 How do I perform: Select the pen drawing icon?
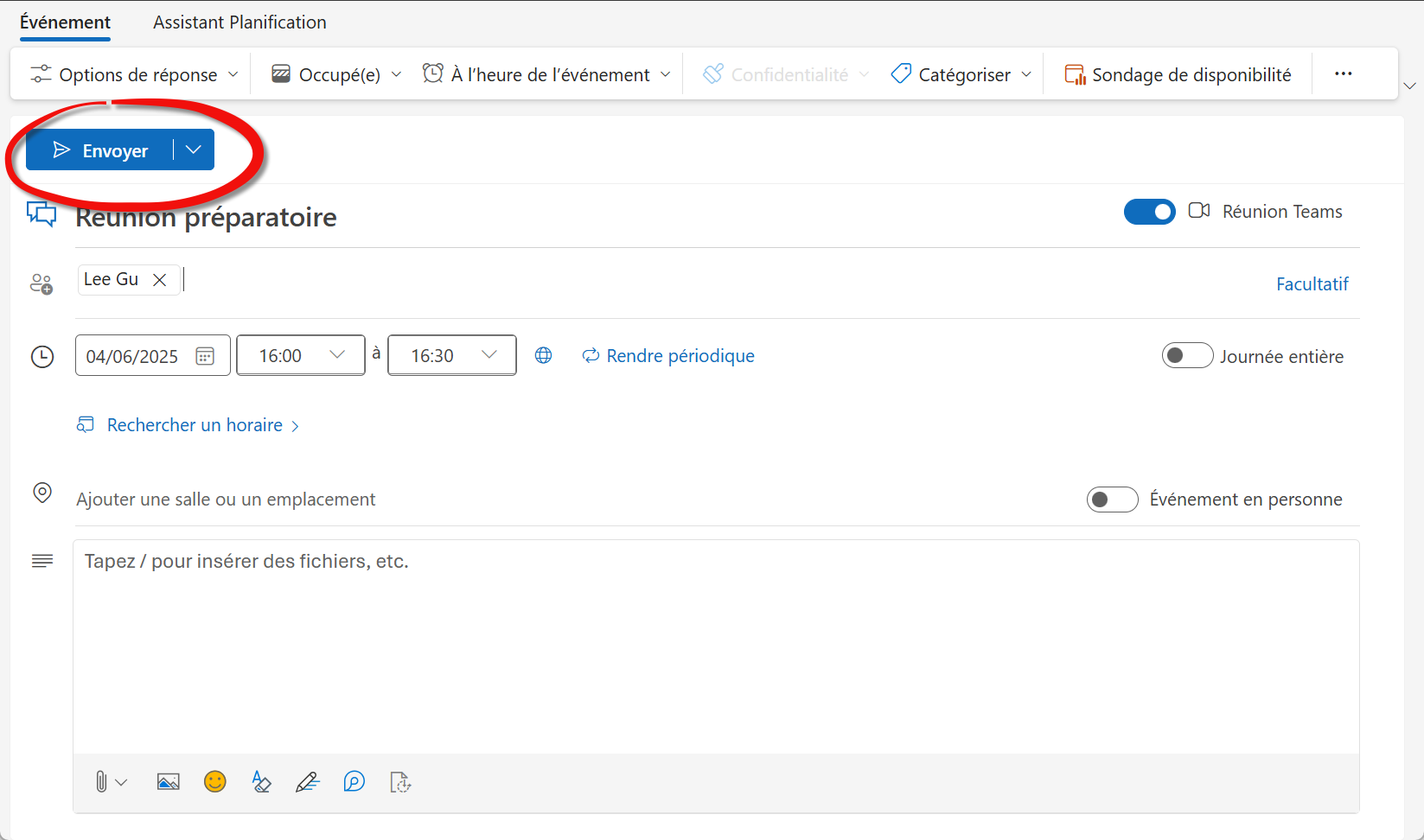(307, 782)
